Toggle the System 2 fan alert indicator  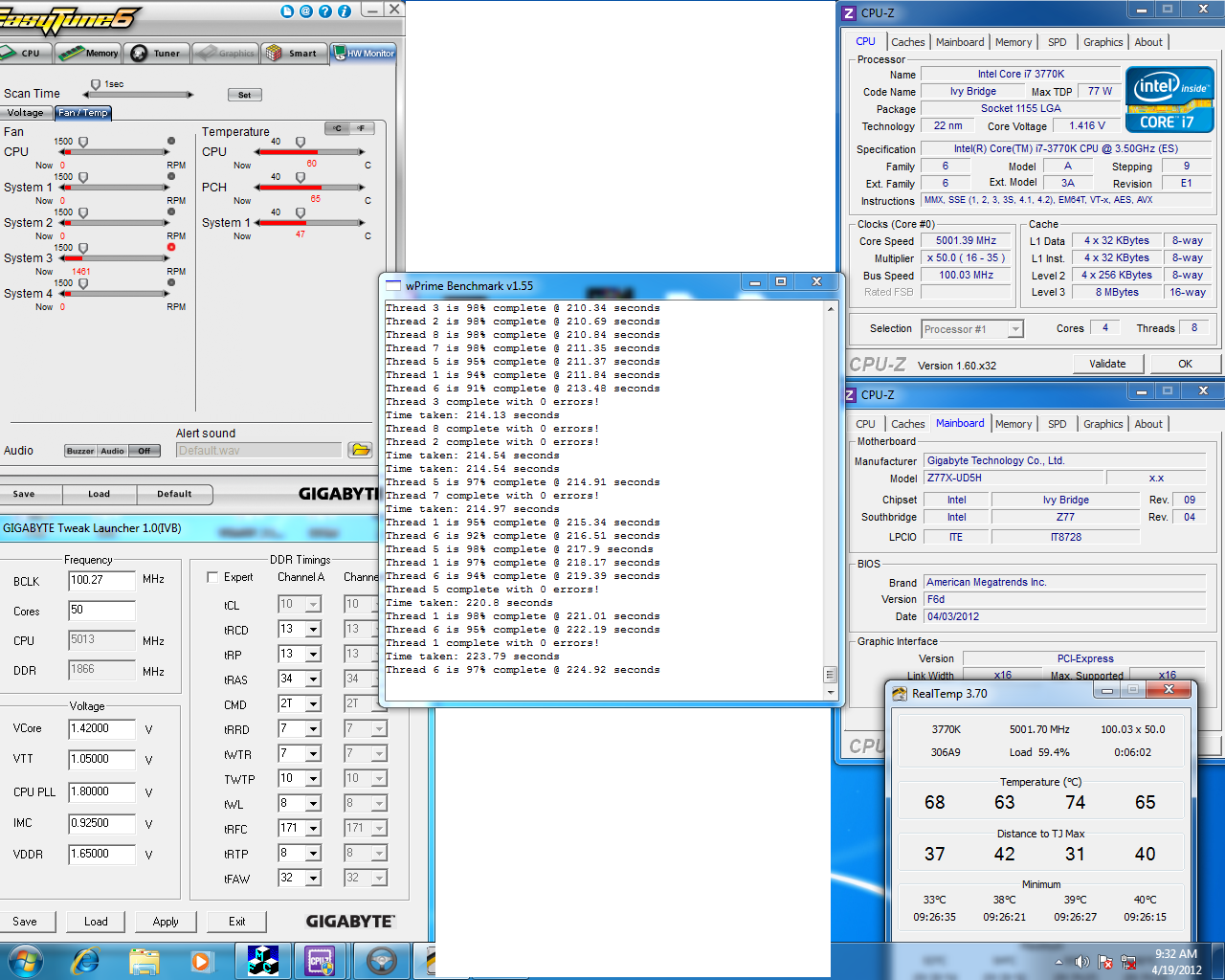(171, 212)
